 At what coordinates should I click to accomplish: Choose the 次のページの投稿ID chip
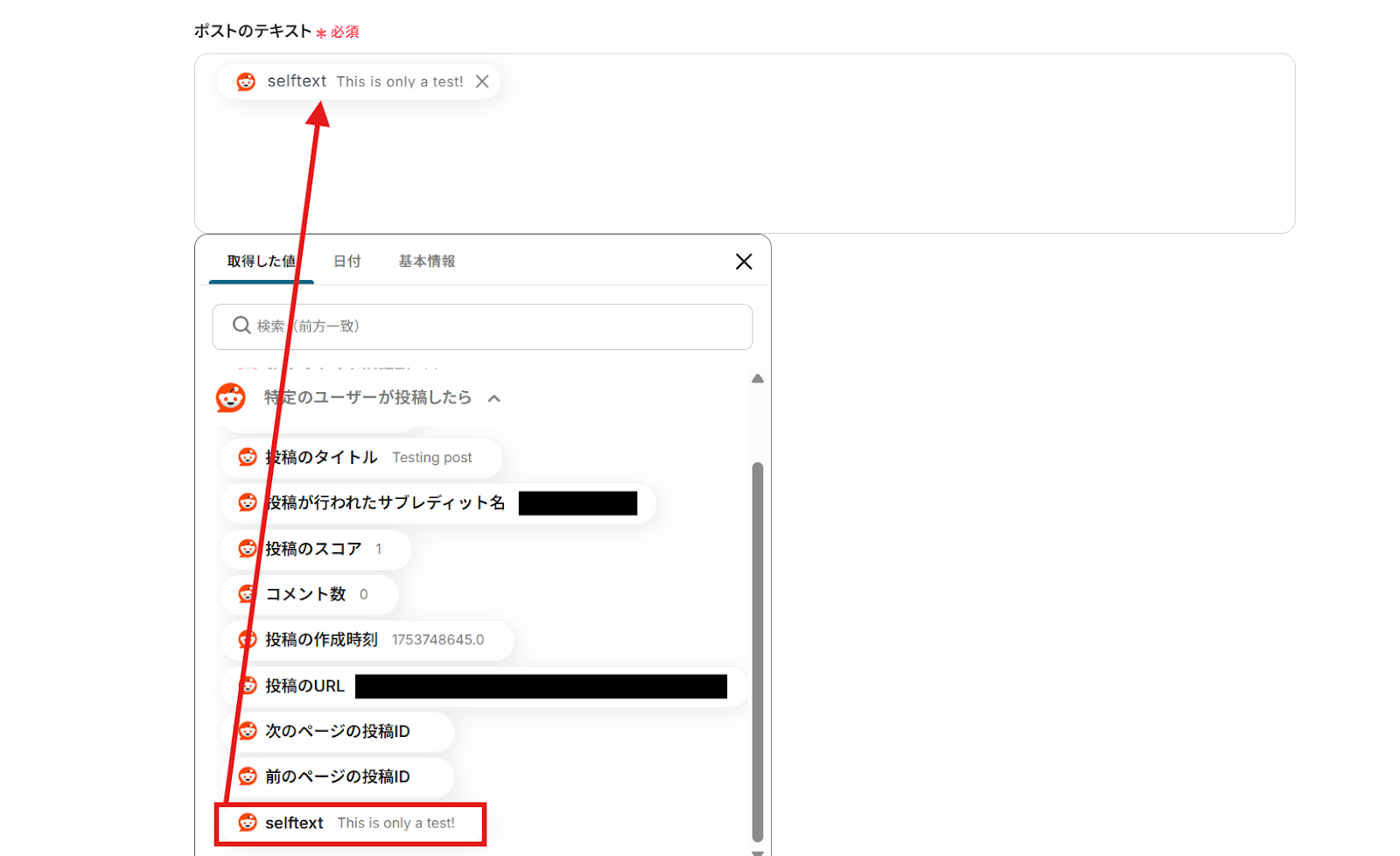click(338, 731)
